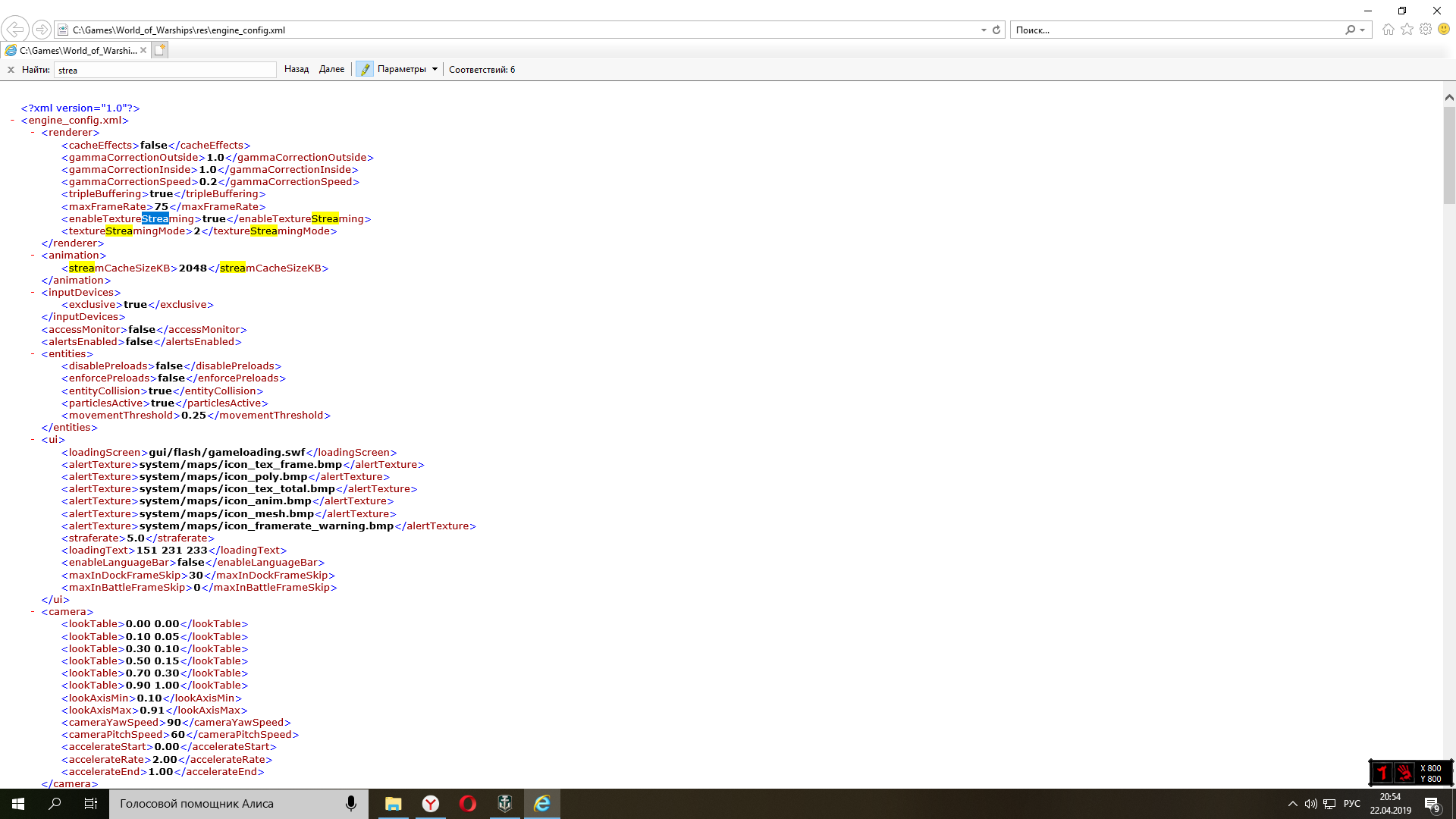Open the browser Home page icon

1388,30
